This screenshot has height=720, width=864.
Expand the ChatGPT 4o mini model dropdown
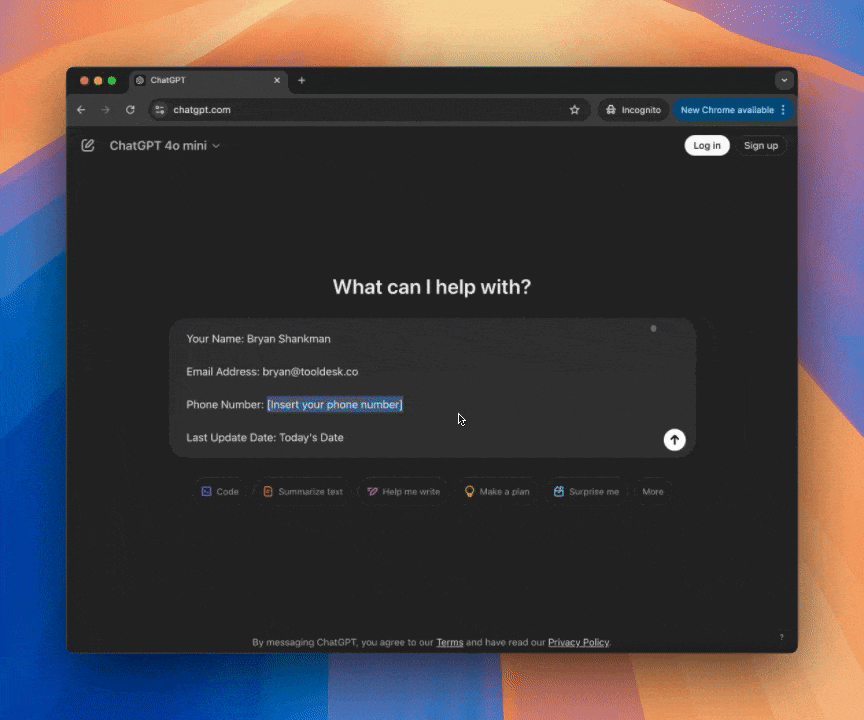pyautogui.click(x=164, y=146)
